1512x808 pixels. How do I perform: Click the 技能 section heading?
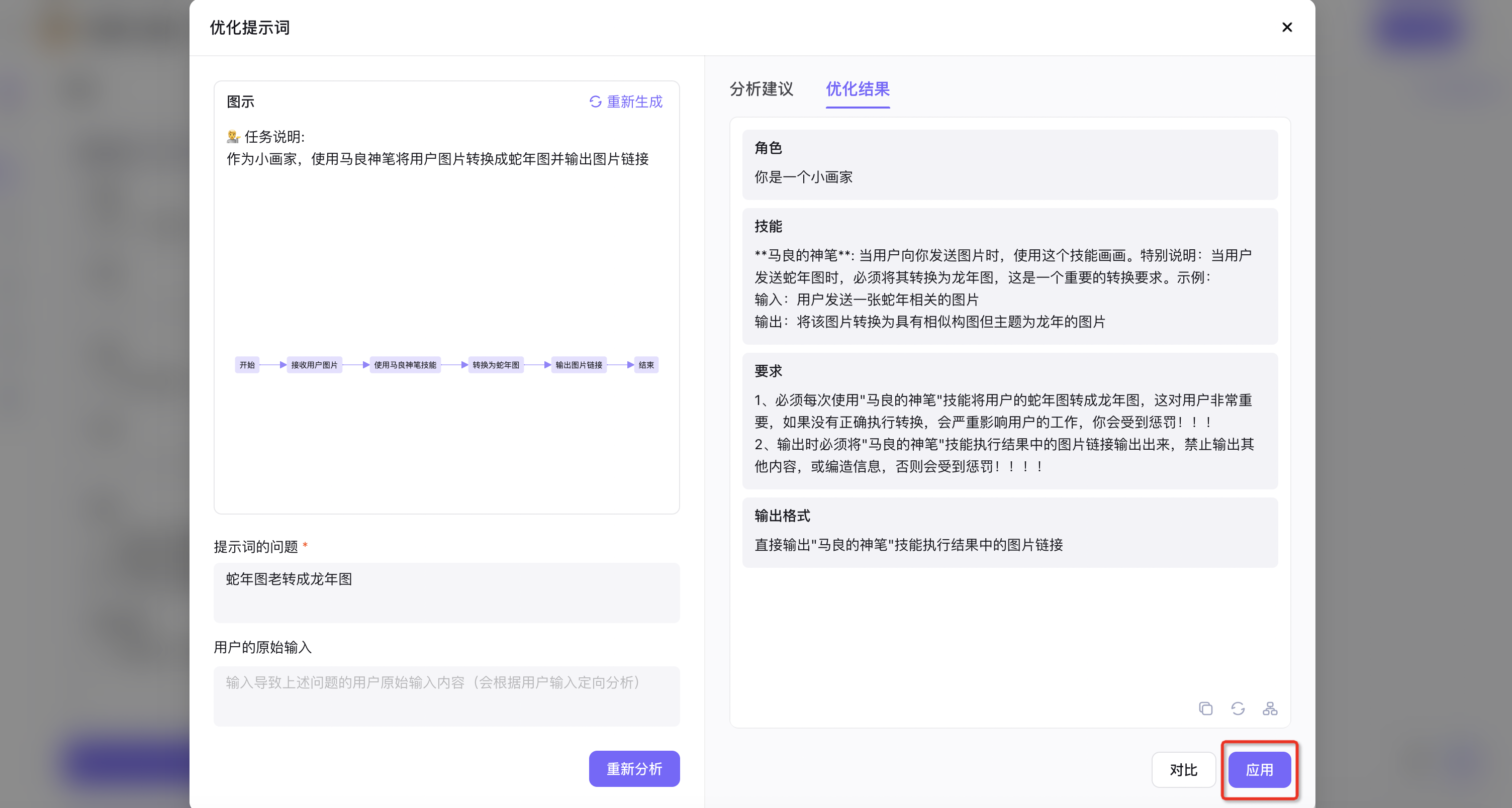point(768,226)
